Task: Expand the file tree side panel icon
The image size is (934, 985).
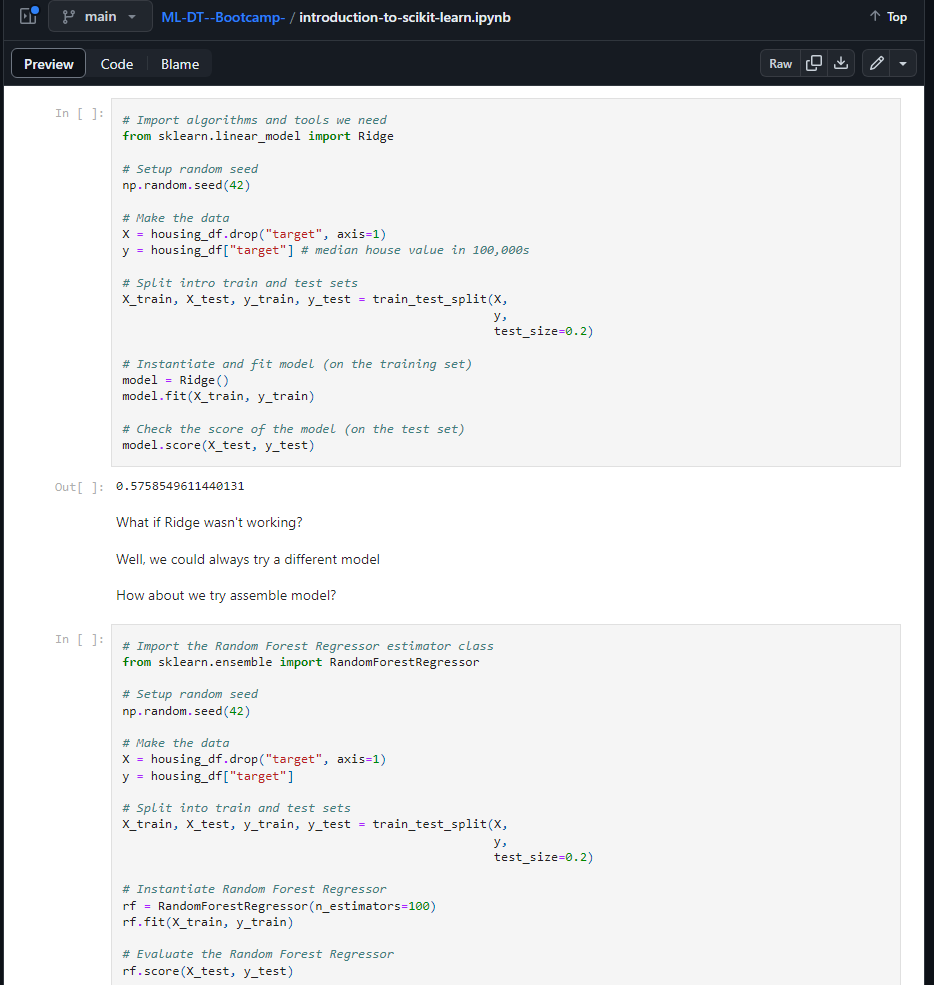Action: pyautogui.click(x=28, y=16)
